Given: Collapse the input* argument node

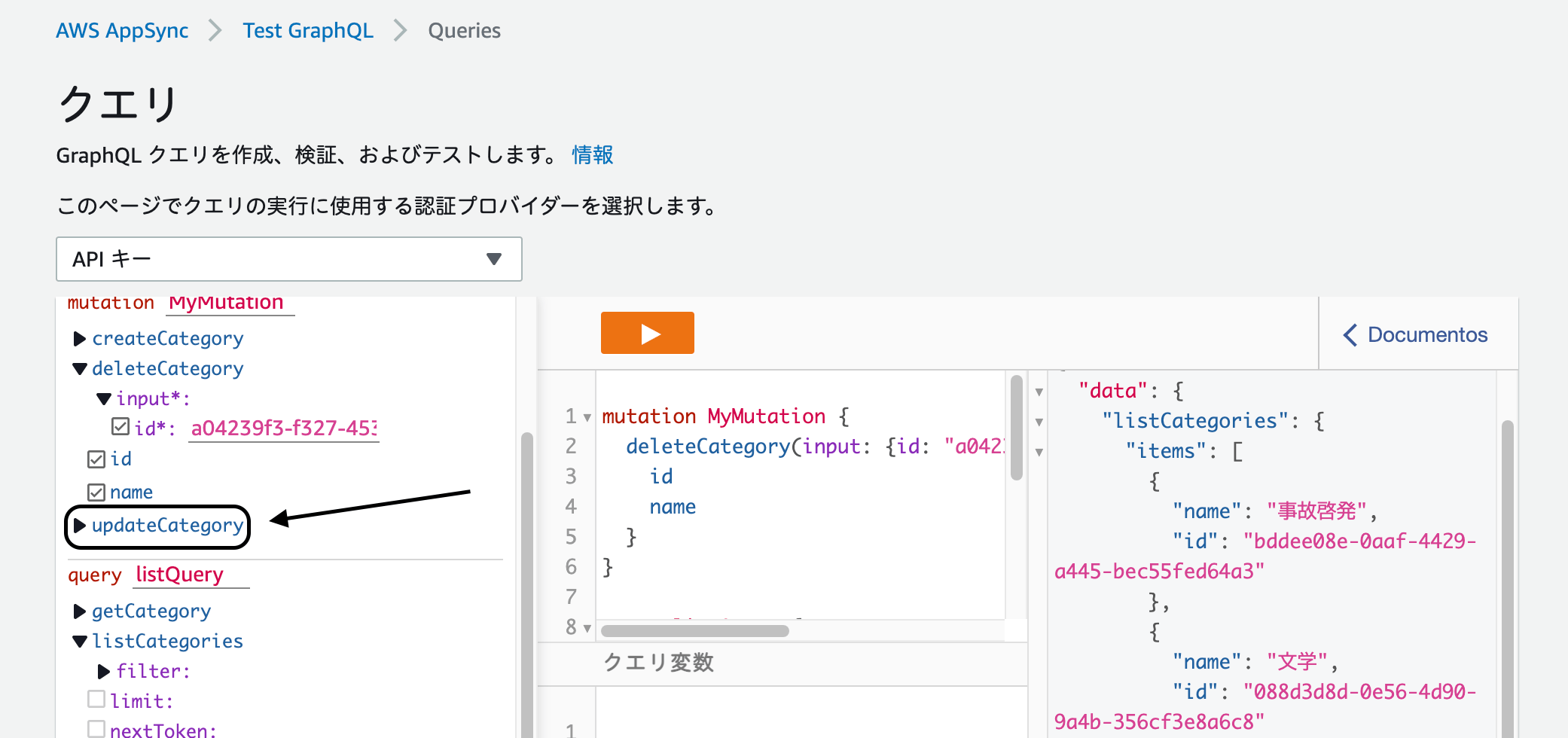Looking at the screenshot, I should (104, 399).
